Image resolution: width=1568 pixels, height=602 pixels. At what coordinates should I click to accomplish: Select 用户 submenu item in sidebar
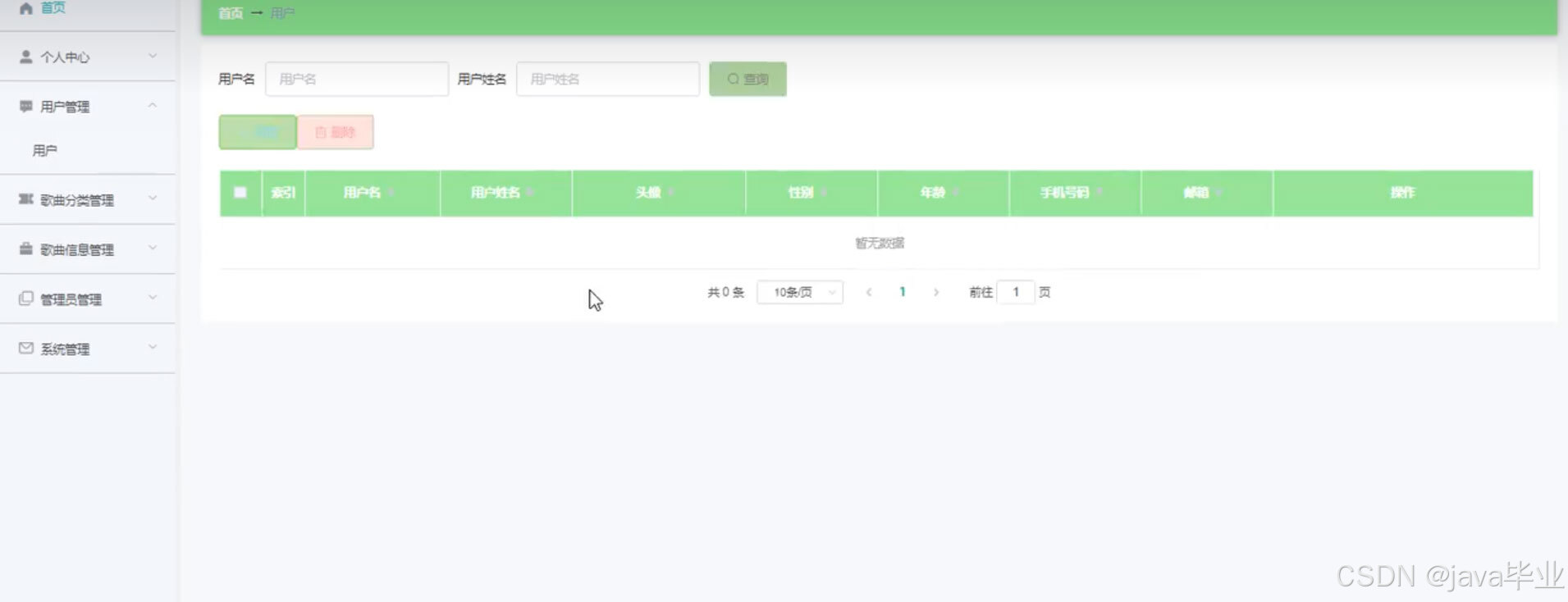point(45,151)
